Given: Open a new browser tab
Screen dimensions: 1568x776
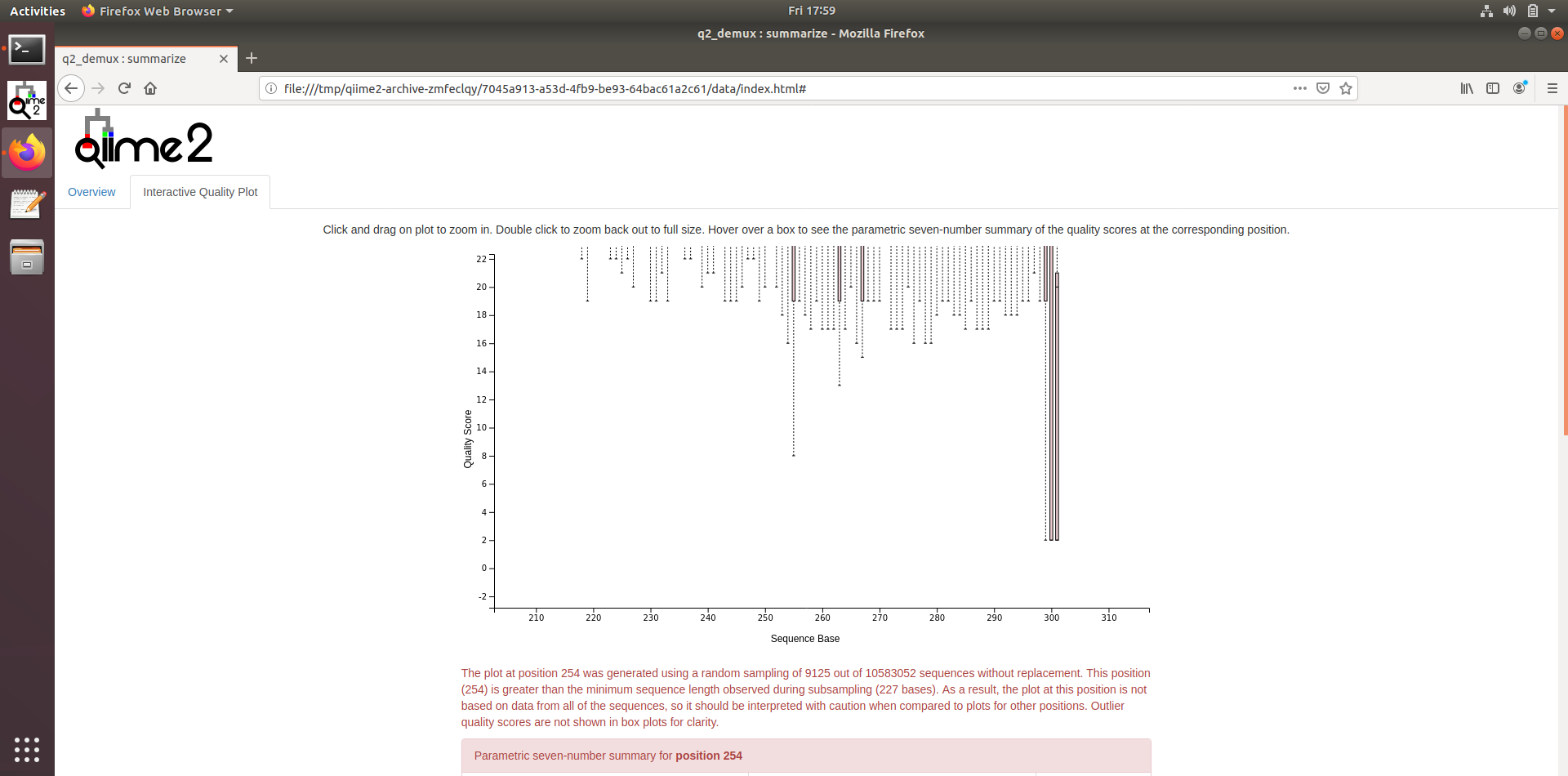Looking at the screenshot, I should [252, 58].
